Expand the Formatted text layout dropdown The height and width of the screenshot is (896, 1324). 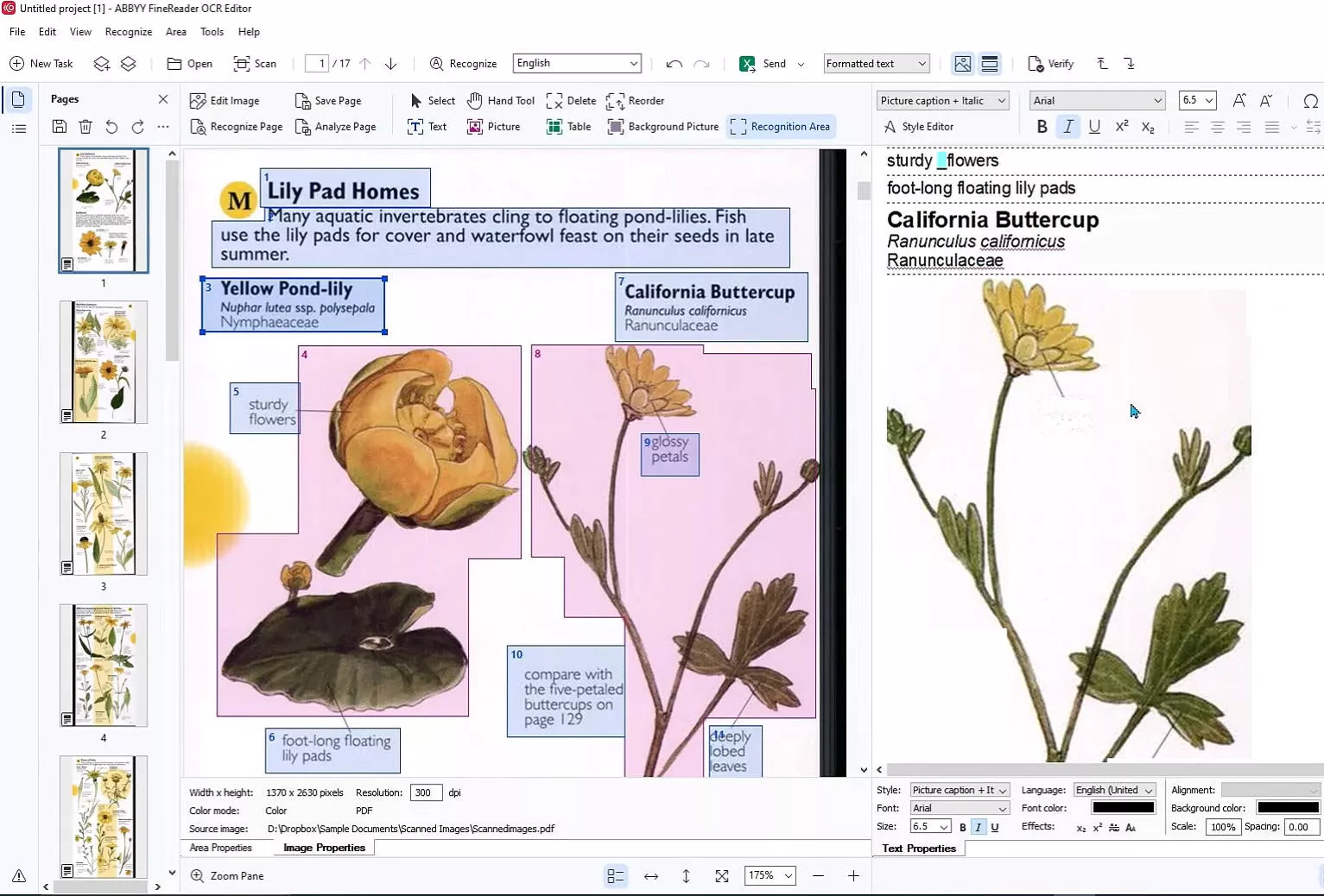click(x=876, y=64)
